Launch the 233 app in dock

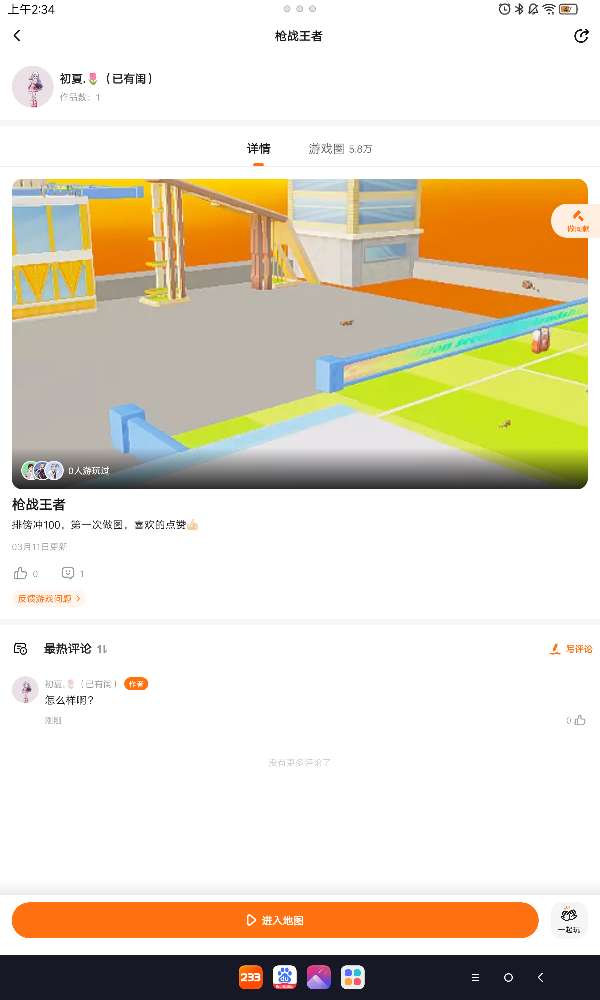click(251, 976)
